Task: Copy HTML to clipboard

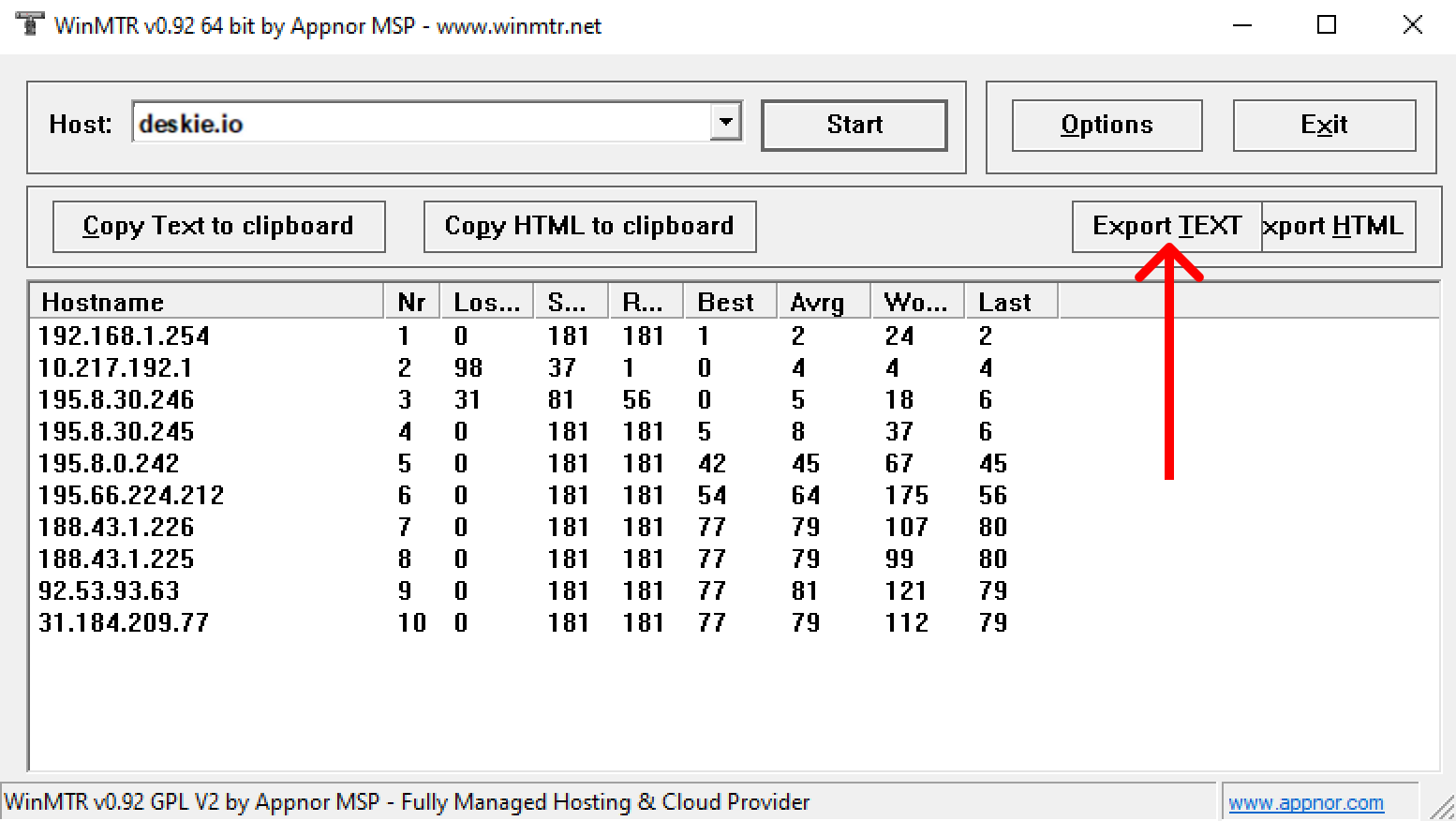Action: tap(589, 226)
